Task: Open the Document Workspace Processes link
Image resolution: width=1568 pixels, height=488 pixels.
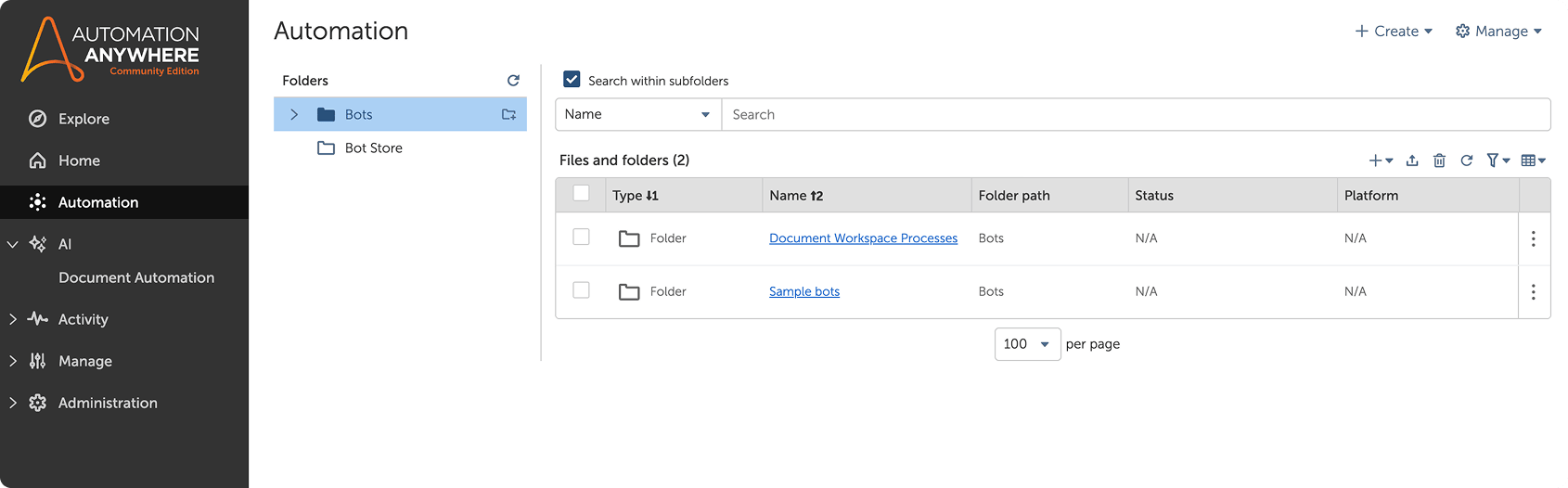Action: (x=863, y=238)
